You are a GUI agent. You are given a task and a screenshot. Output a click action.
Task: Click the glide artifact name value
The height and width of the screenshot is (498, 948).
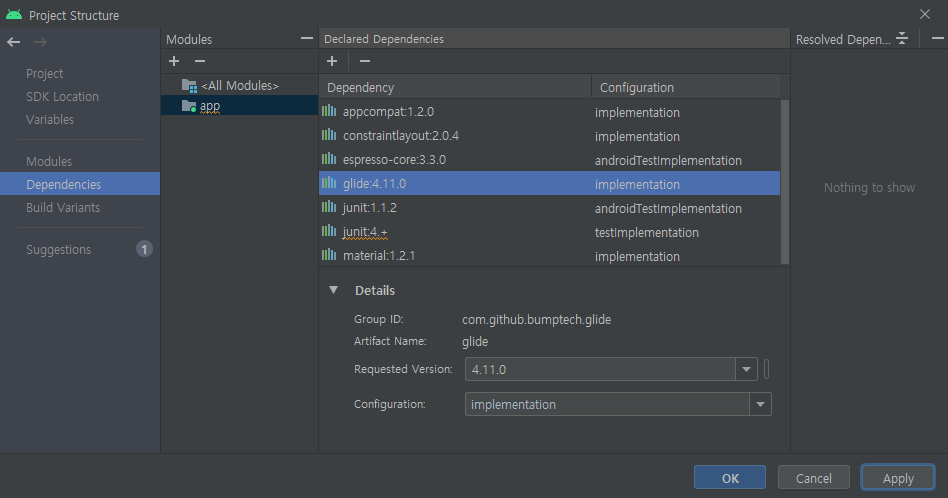coord(475,341)
